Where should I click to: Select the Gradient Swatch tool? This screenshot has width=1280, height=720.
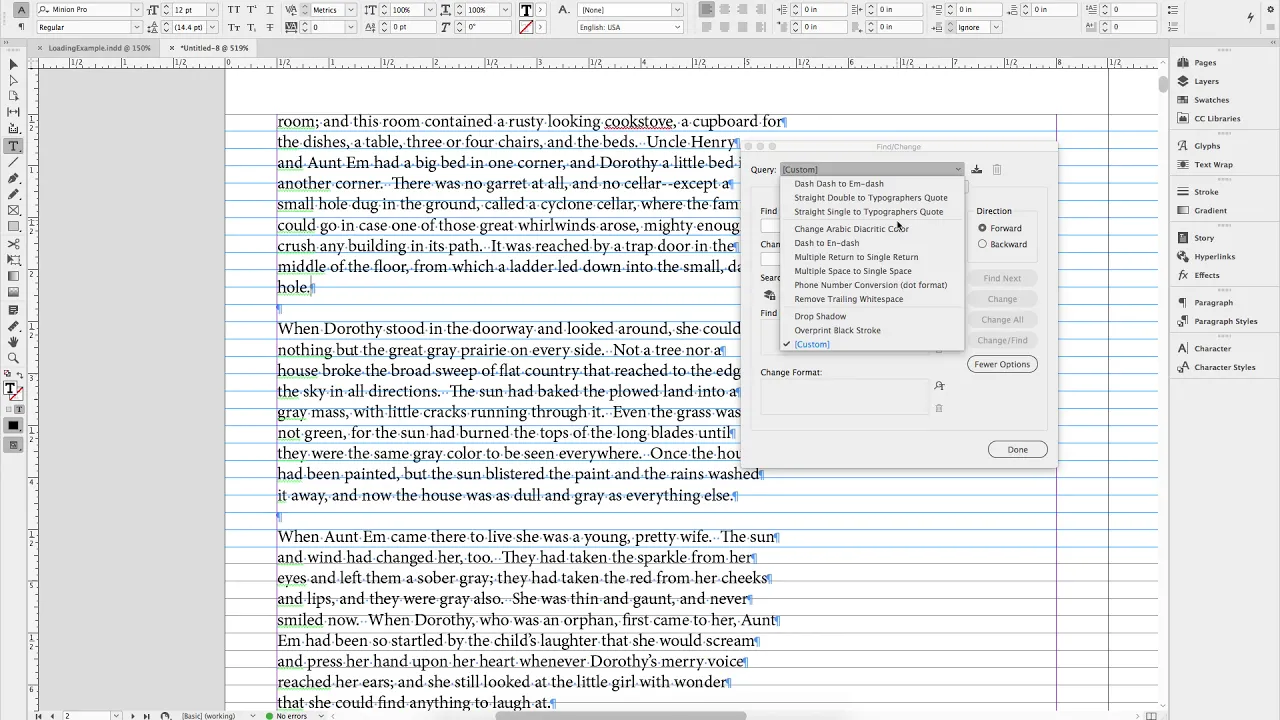pyautogui.click(x=13, y=276)
